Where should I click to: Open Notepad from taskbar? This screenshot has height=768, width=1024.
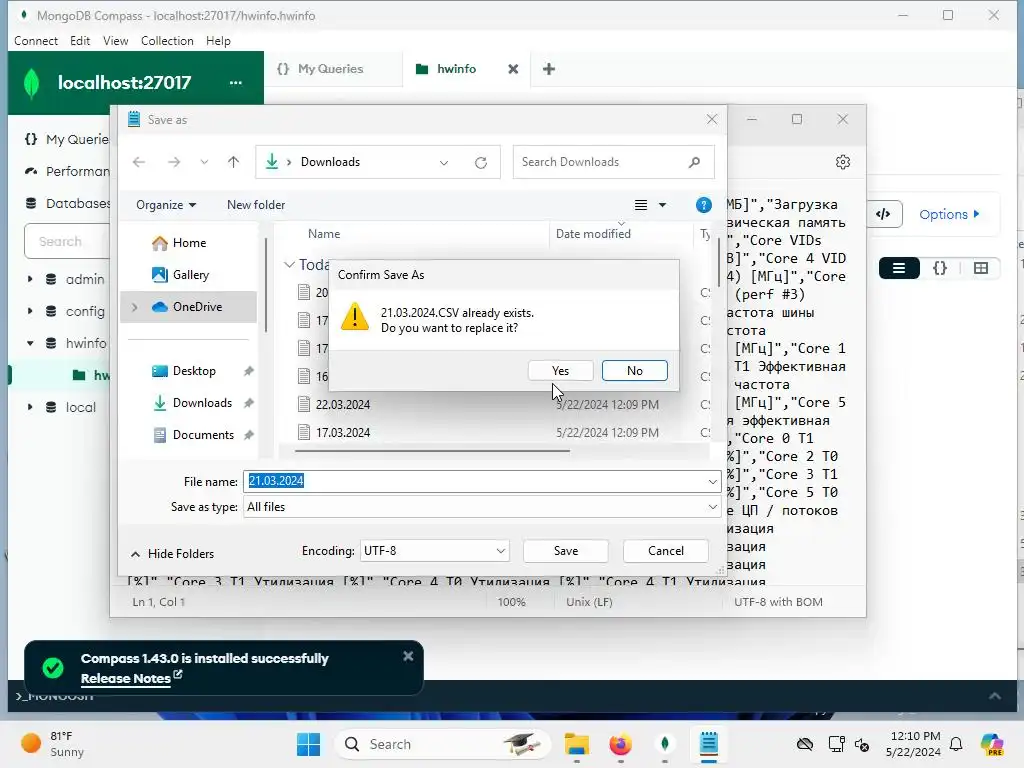click(x=709, y=744)
